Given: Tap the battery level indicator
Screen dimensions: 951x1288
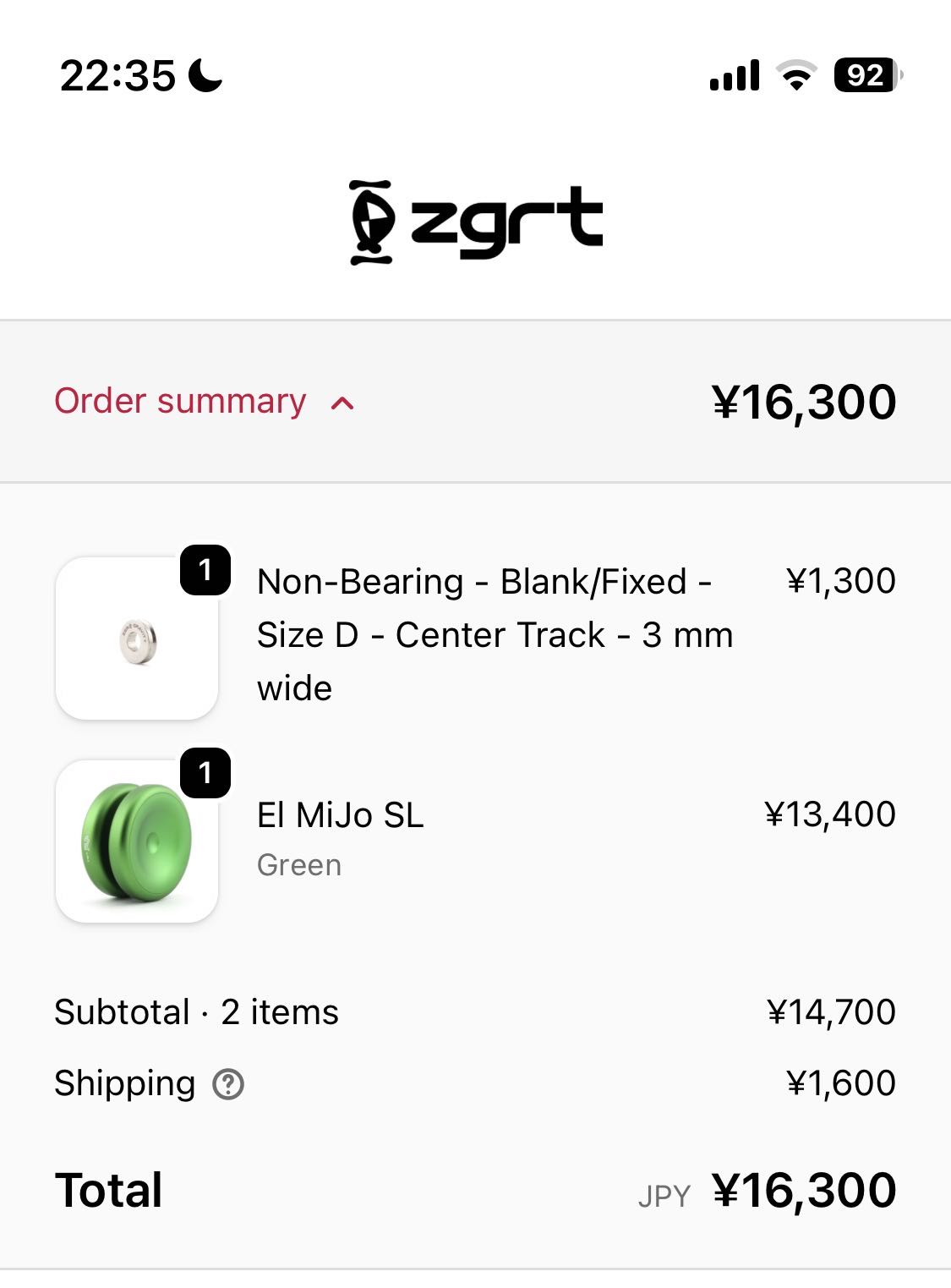Looking at the screenshot, I should tap(866, 75).
